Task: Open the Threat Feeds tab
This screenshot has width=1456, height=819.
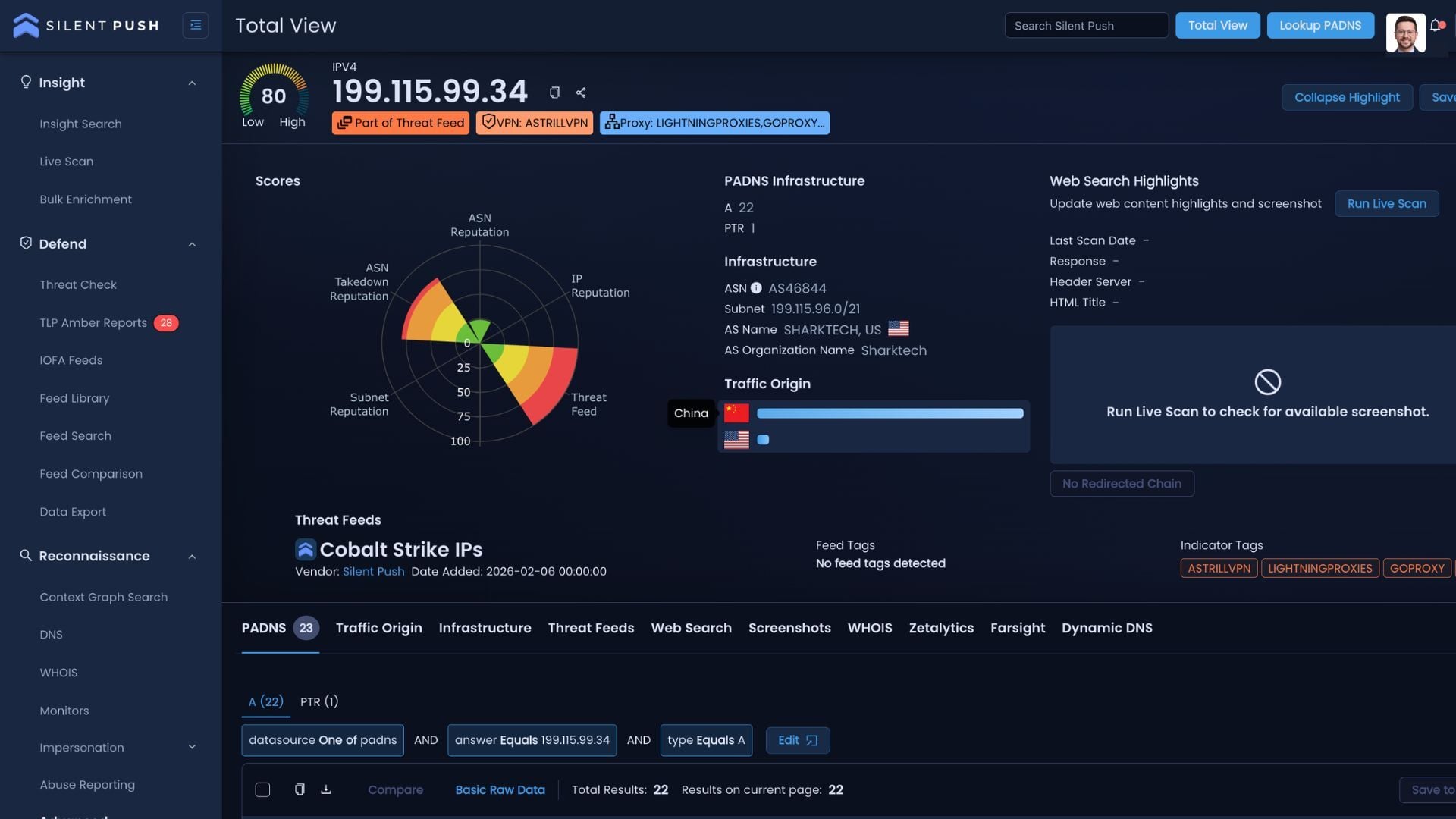Action: pyautogui.click(x=591, y=628)
